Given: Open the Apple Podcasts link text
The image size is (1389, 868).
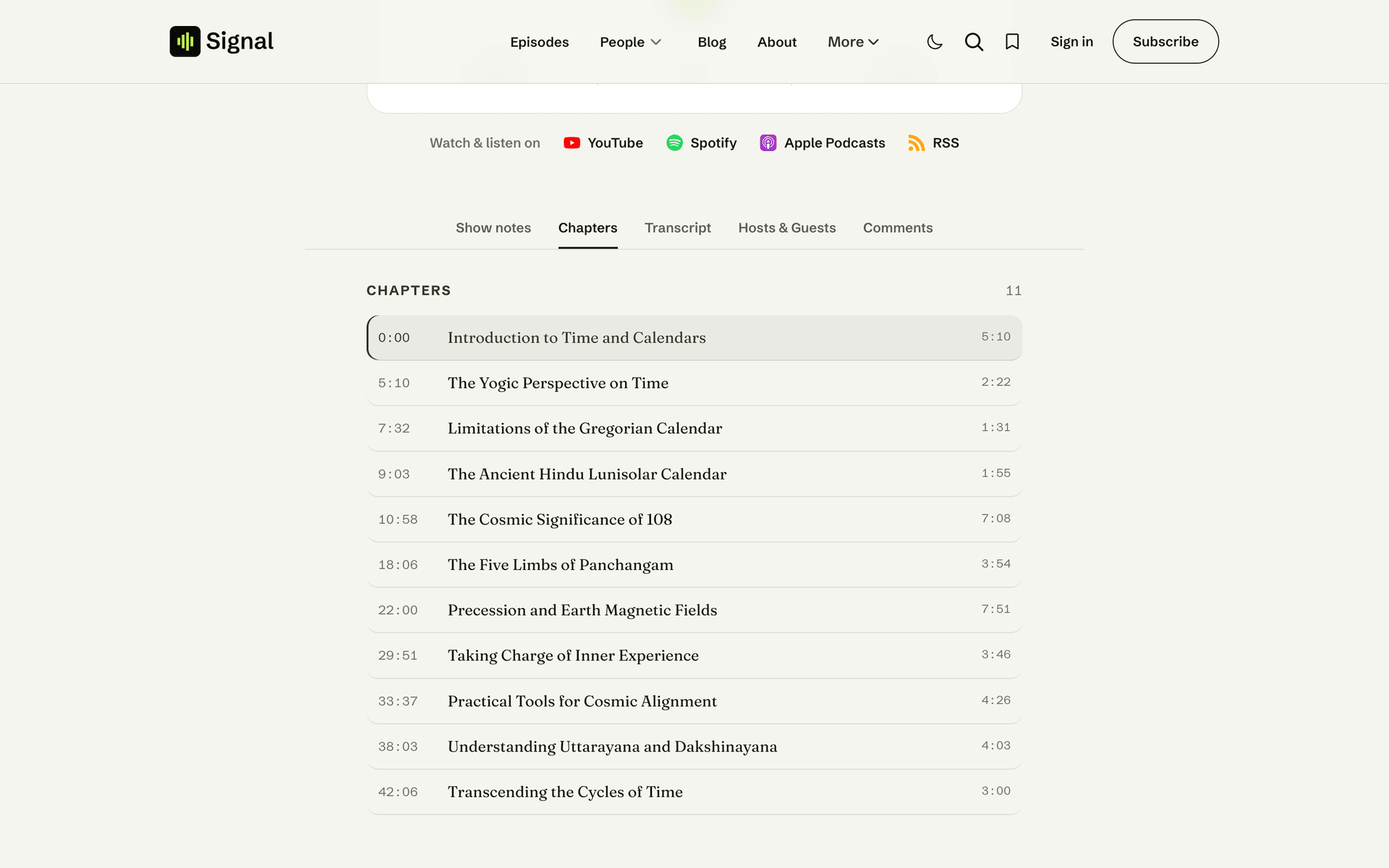Looking at the screenshot, I should point(835,143).
